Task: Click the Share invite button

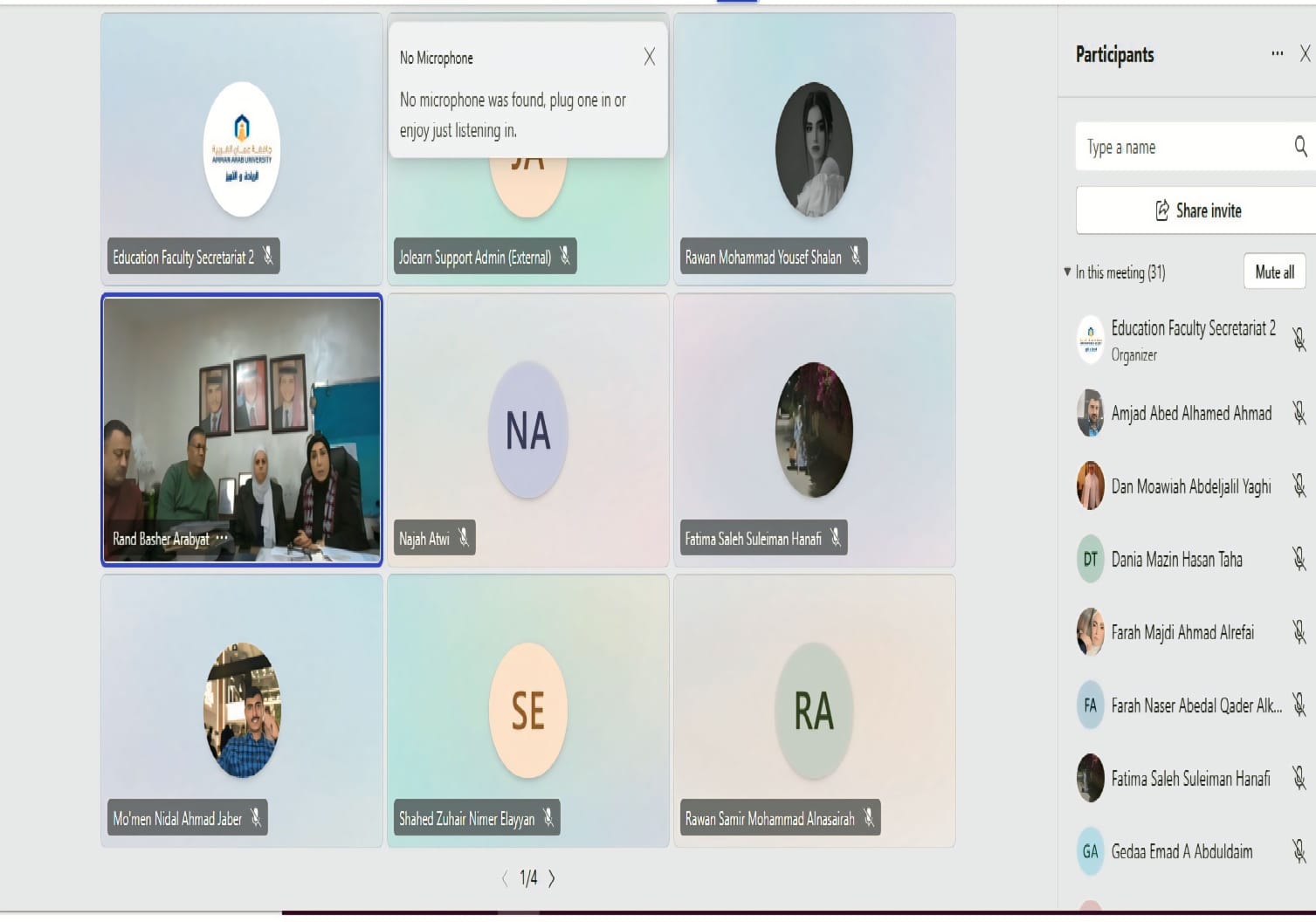Action: tap(1195, 210)
